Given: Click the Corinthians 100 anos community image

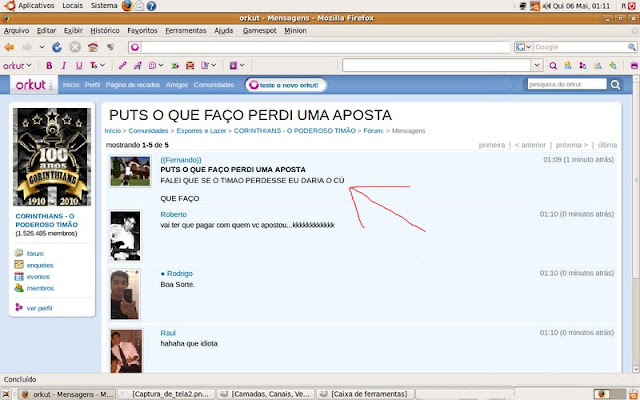Looking at the screenshot, I should 52,157.
